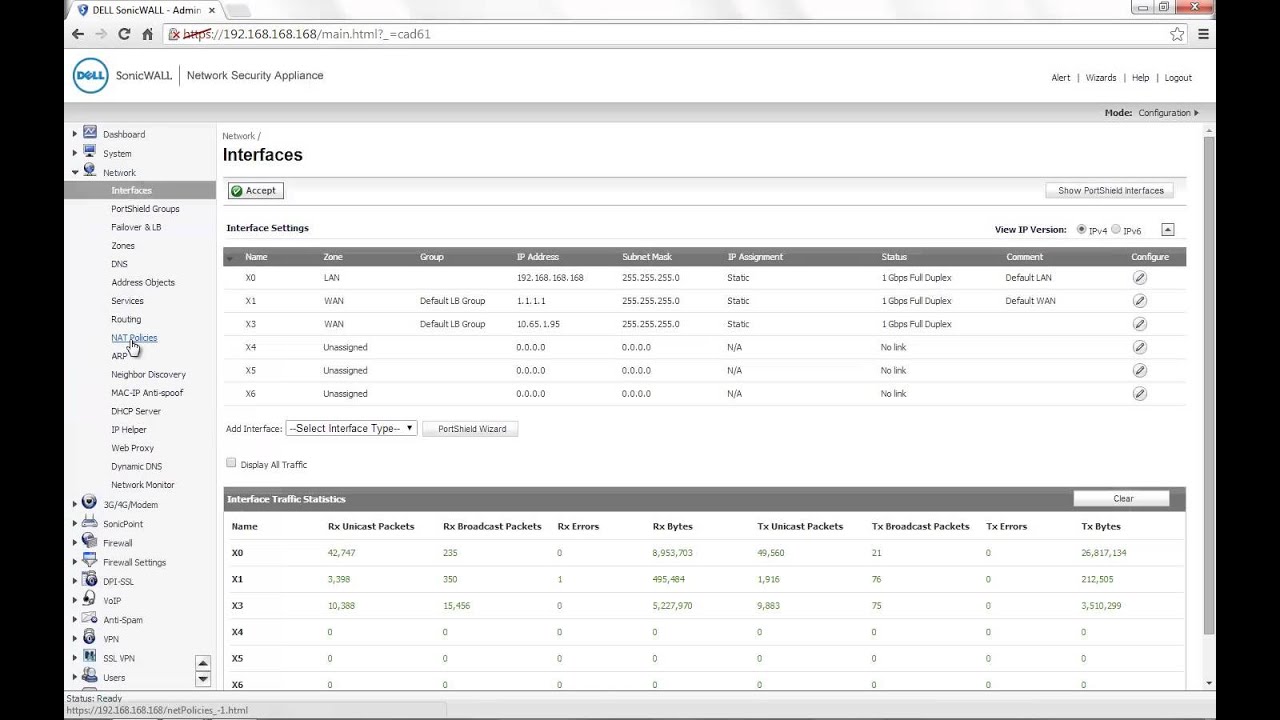Click the Network globe icon
The height and width of the screenshot is (720, 1280).
click(90, 171)
